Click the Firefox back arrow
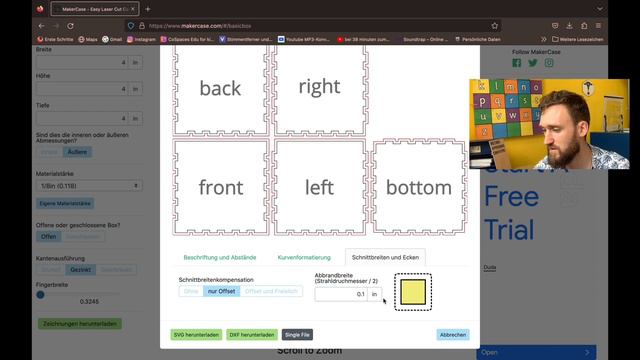The height and width of the screenshot is (360, 640). click(x=42, y=26)
